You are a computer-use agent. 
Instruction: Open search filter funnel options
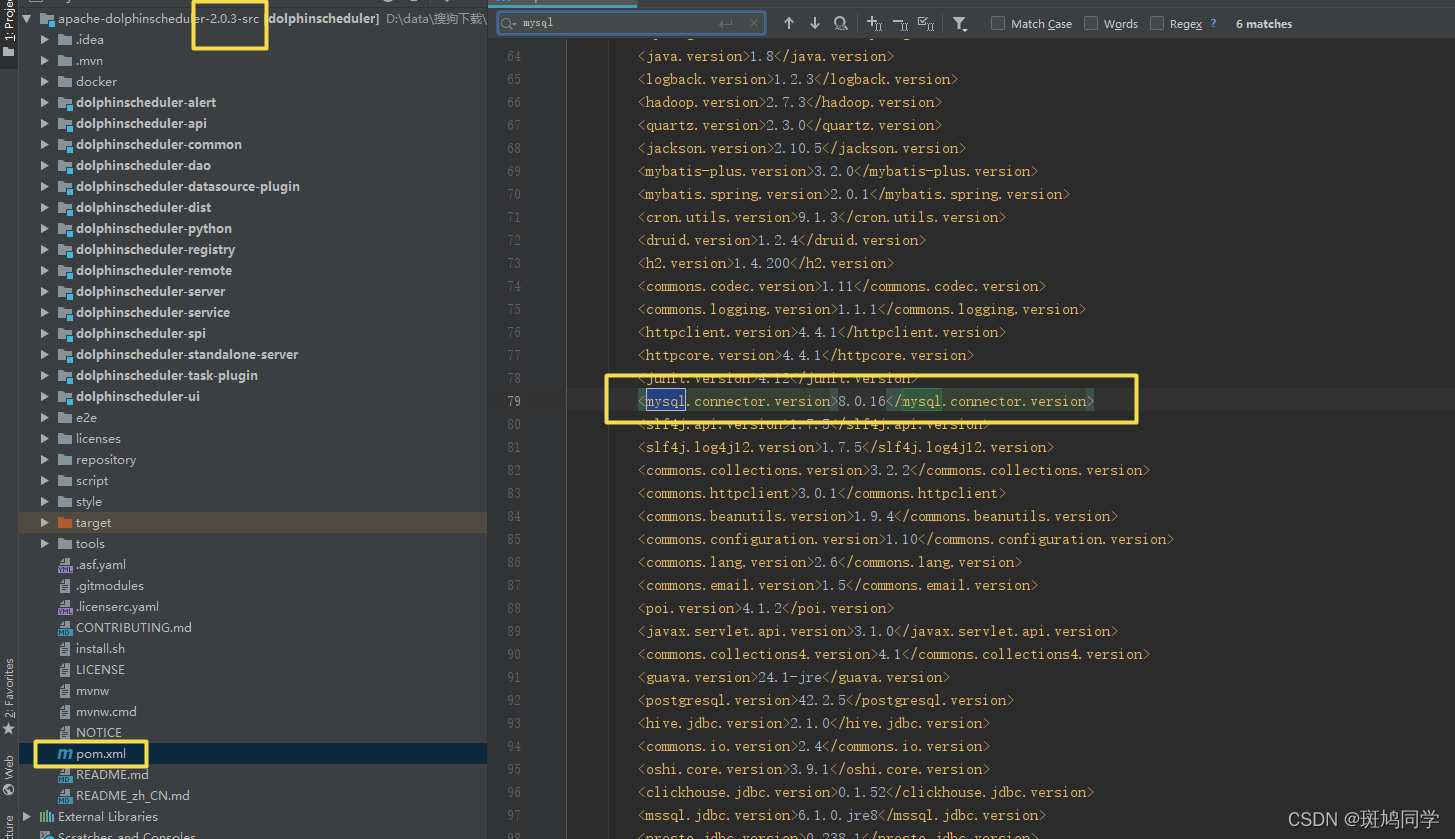[x=960, y=23]
